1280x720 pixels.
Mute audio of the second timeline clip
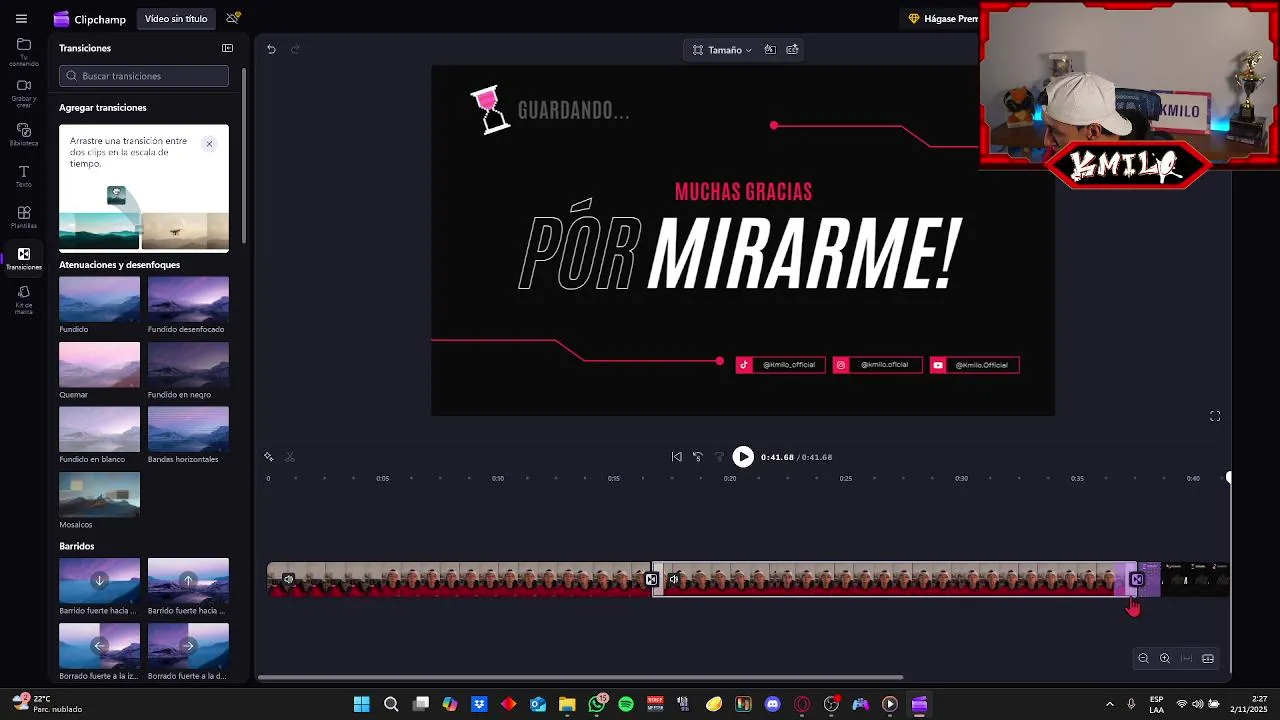[674, 580]
